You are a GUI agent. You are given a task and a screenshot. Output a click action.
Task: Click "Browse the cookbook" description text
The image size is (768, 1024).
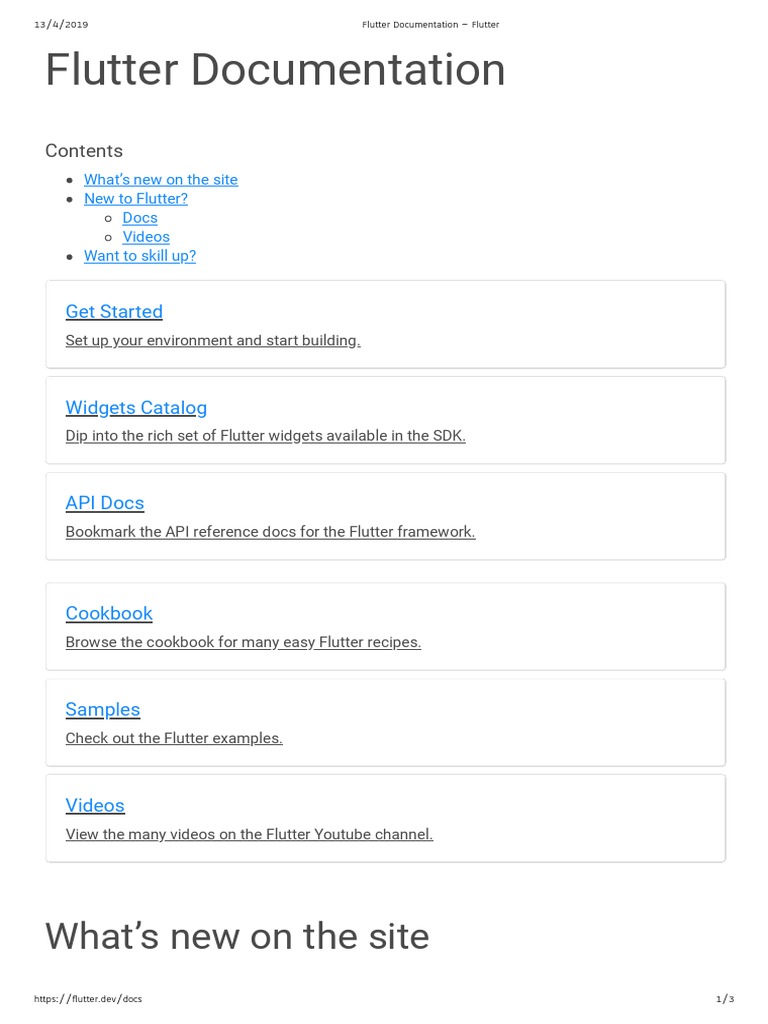click(243, 643)
